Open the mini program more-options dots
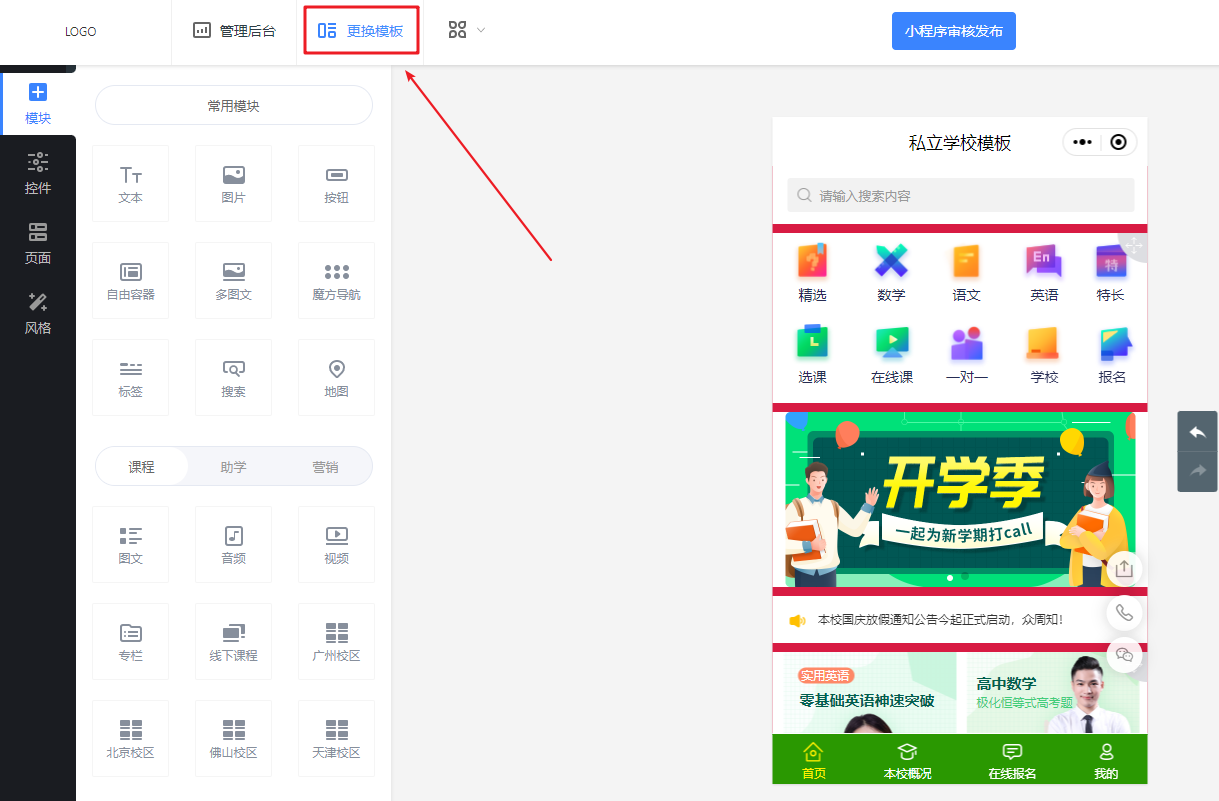1219x801 pixels. click(1082, 142)
